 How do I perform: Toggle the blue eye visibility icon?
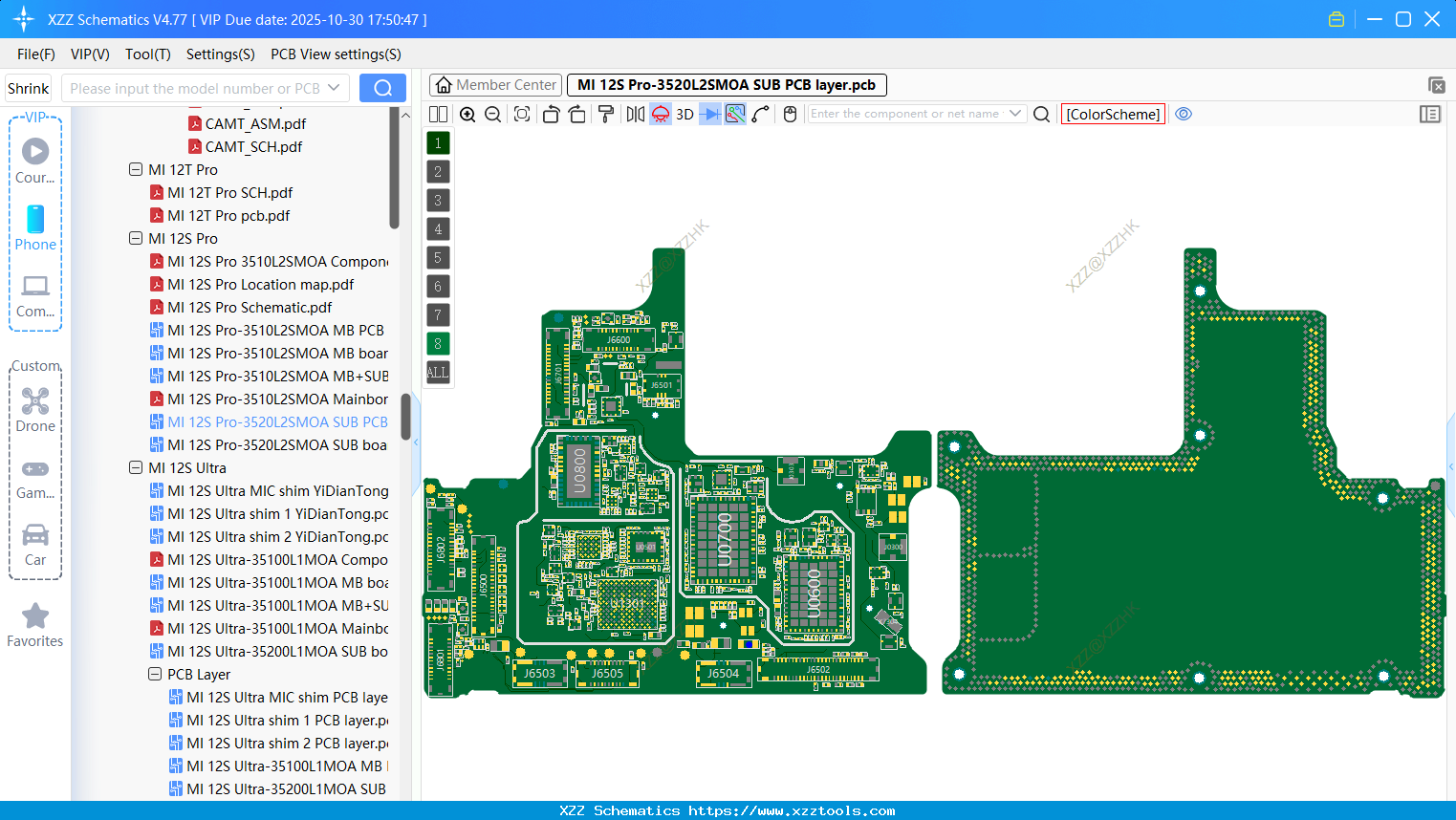tap(1184, 114)
